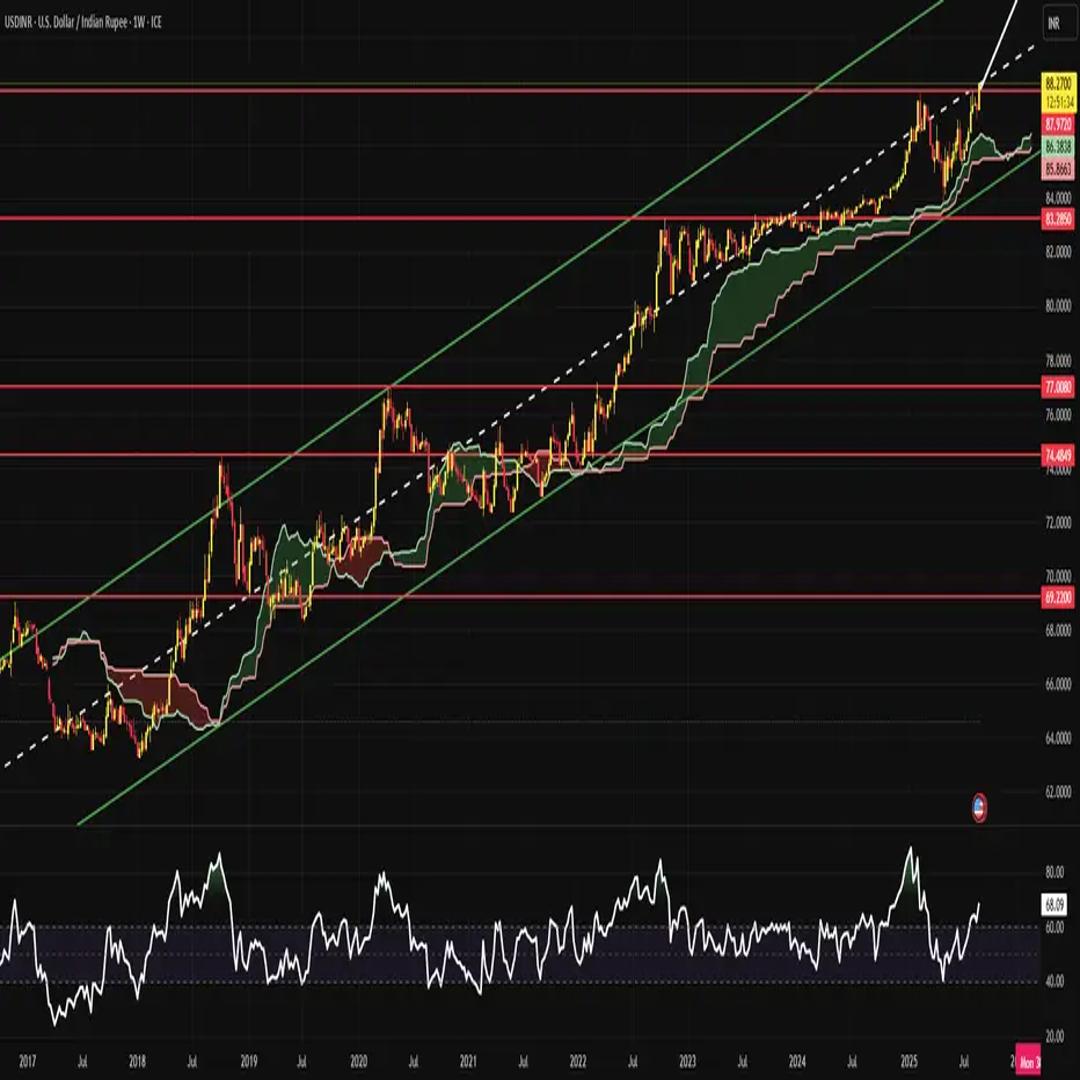
Task: Click the green 86.3838 Ichimoku label
Action: tap(1058, 145)
